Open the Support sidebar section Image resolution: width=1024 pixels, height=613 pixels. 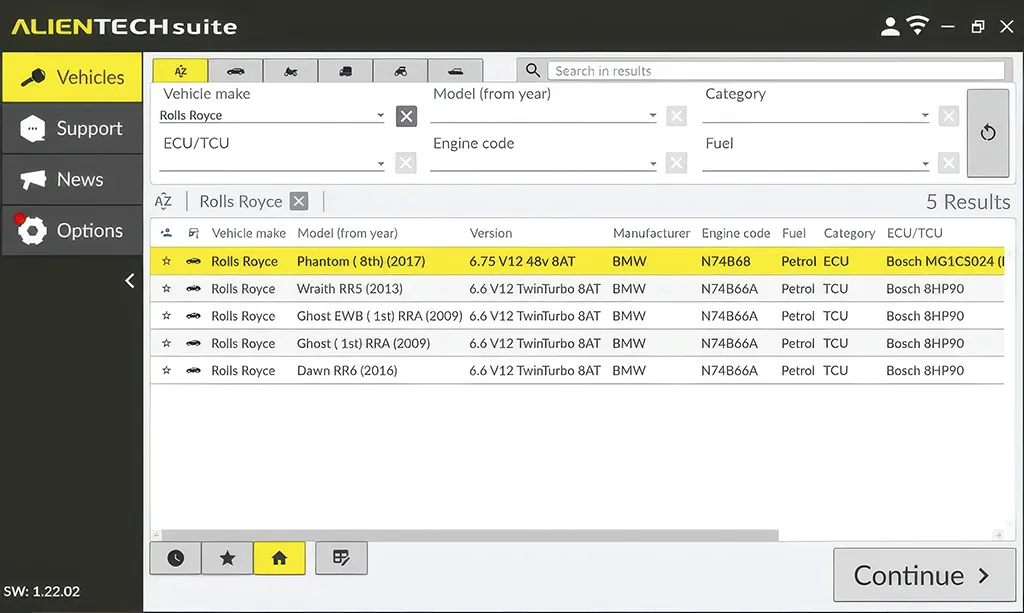(72, 129)
